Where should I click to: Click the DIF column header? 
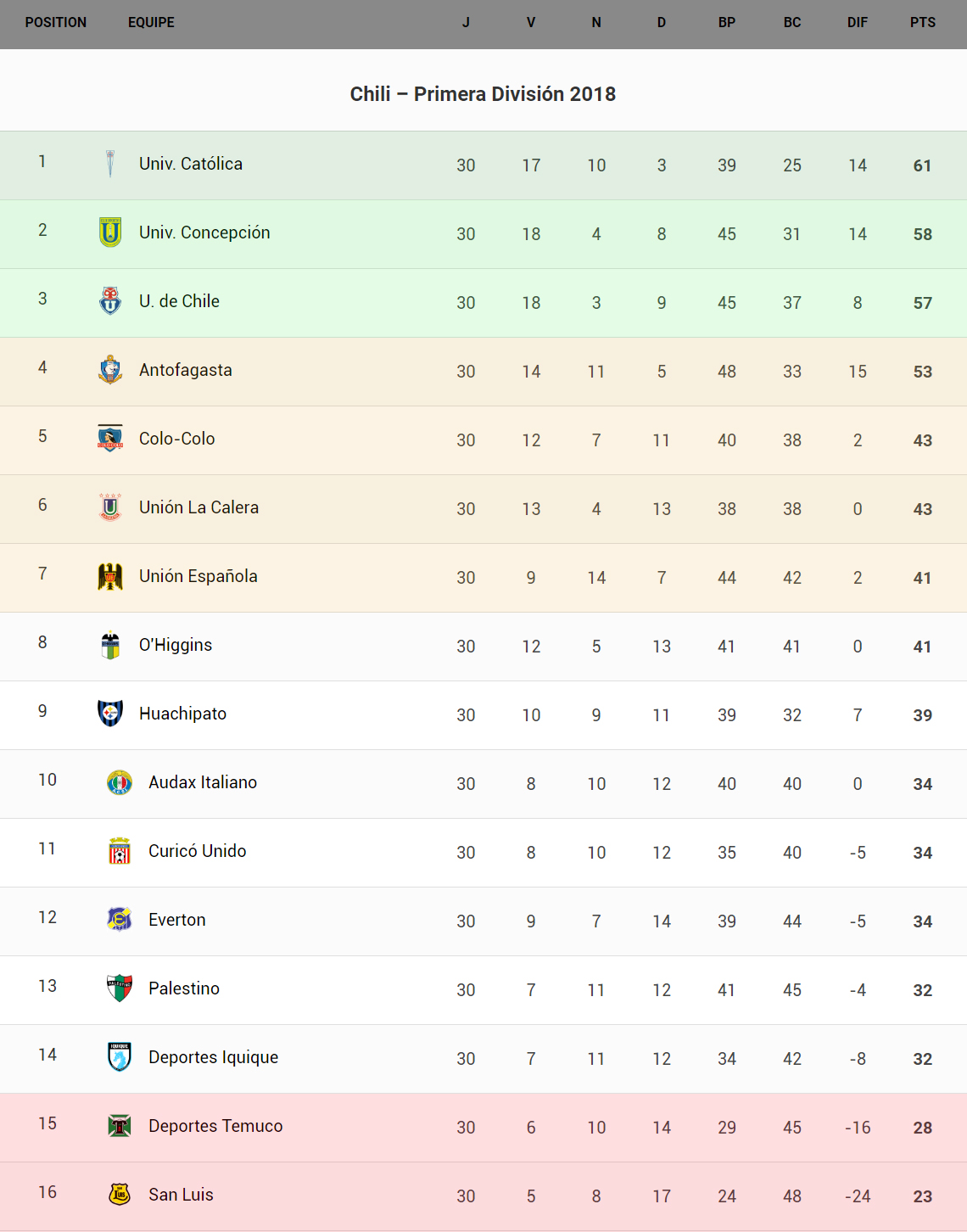[858, 23]
